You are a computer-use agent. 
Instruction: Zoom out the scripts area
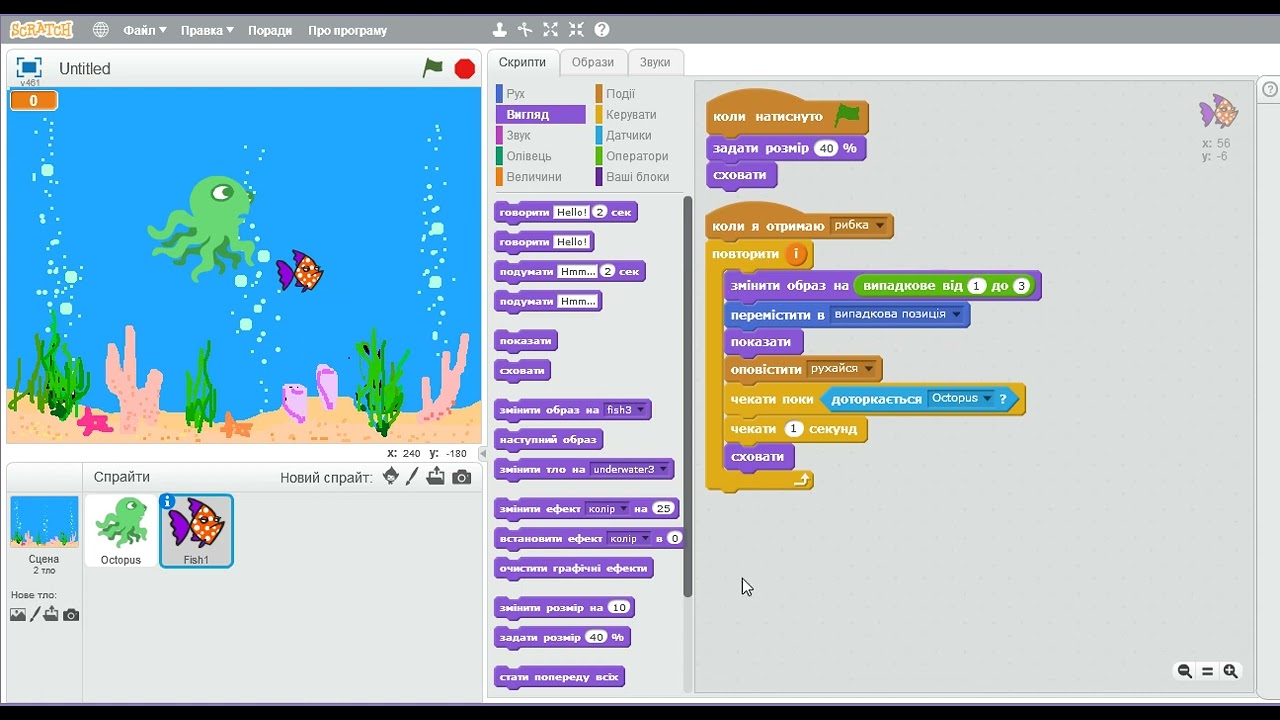(1185, 671)
